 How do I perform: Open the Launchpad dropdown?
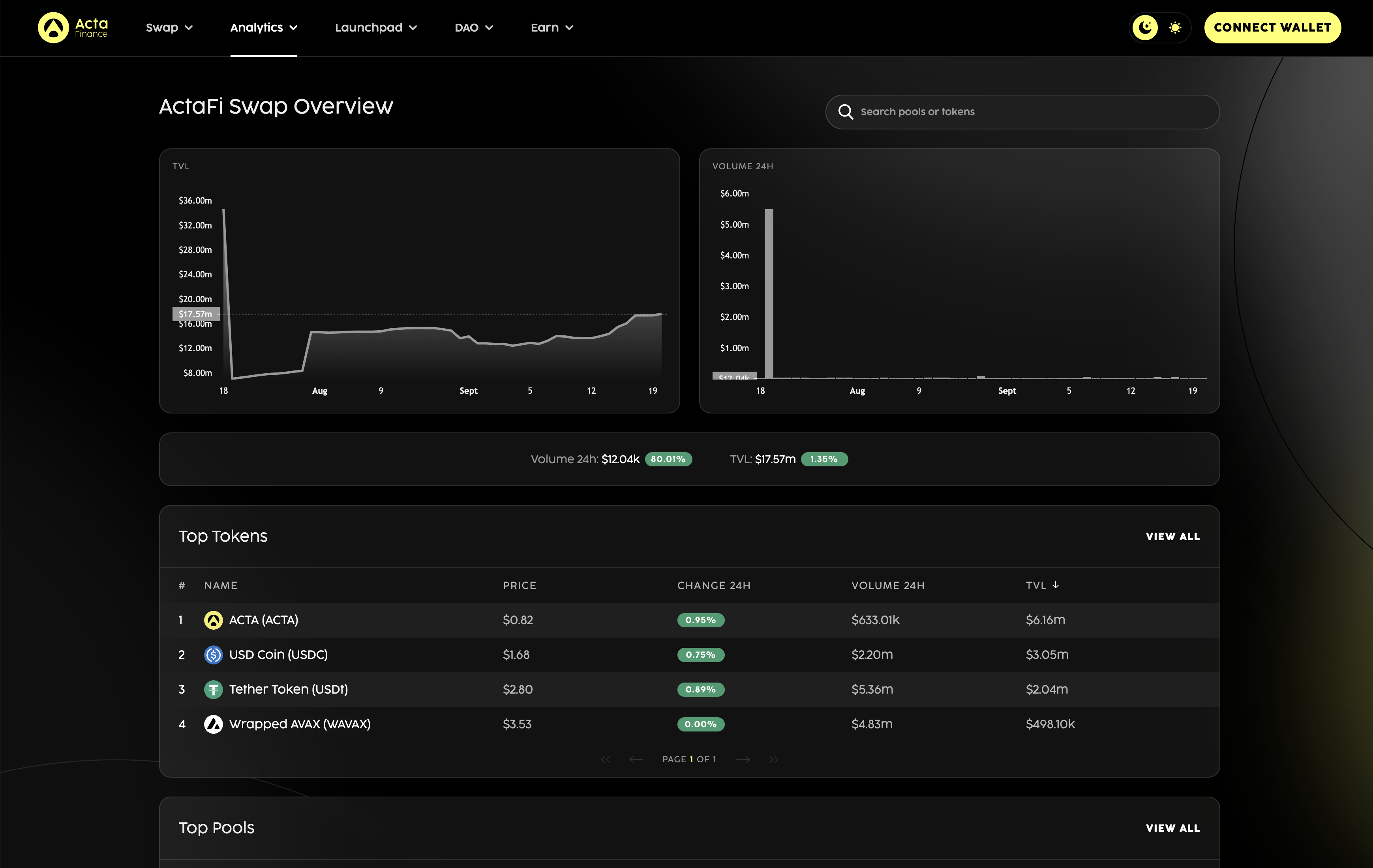click(x=376, y=27)
